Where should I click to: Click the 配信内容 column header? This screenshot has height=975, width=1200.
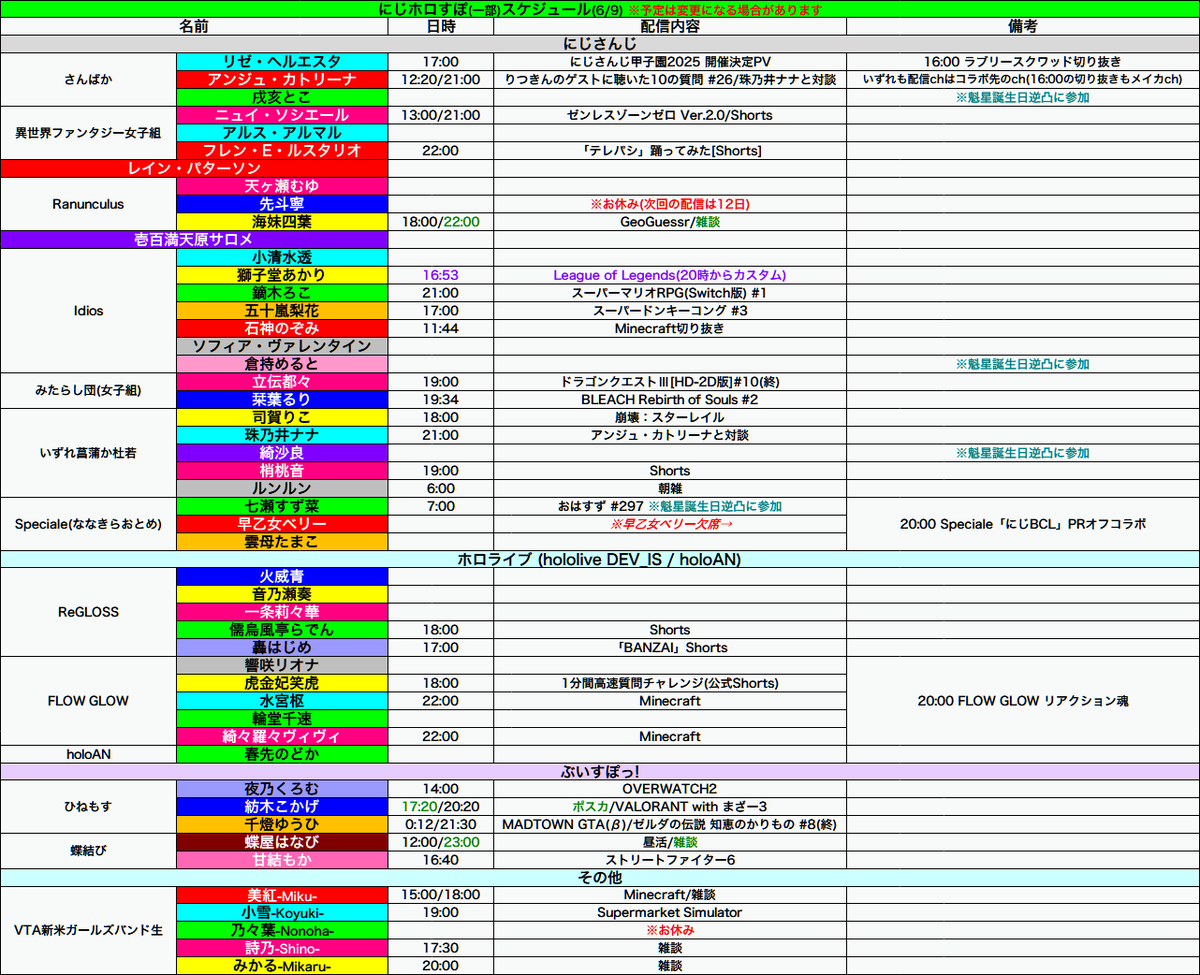tap(670, 27)
